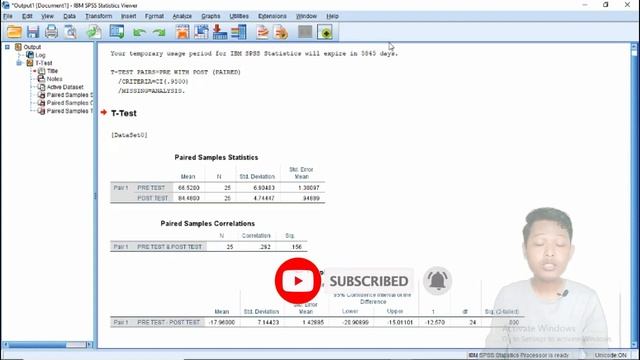
Task: Open the Graphs menu
Action: (211, 16)
